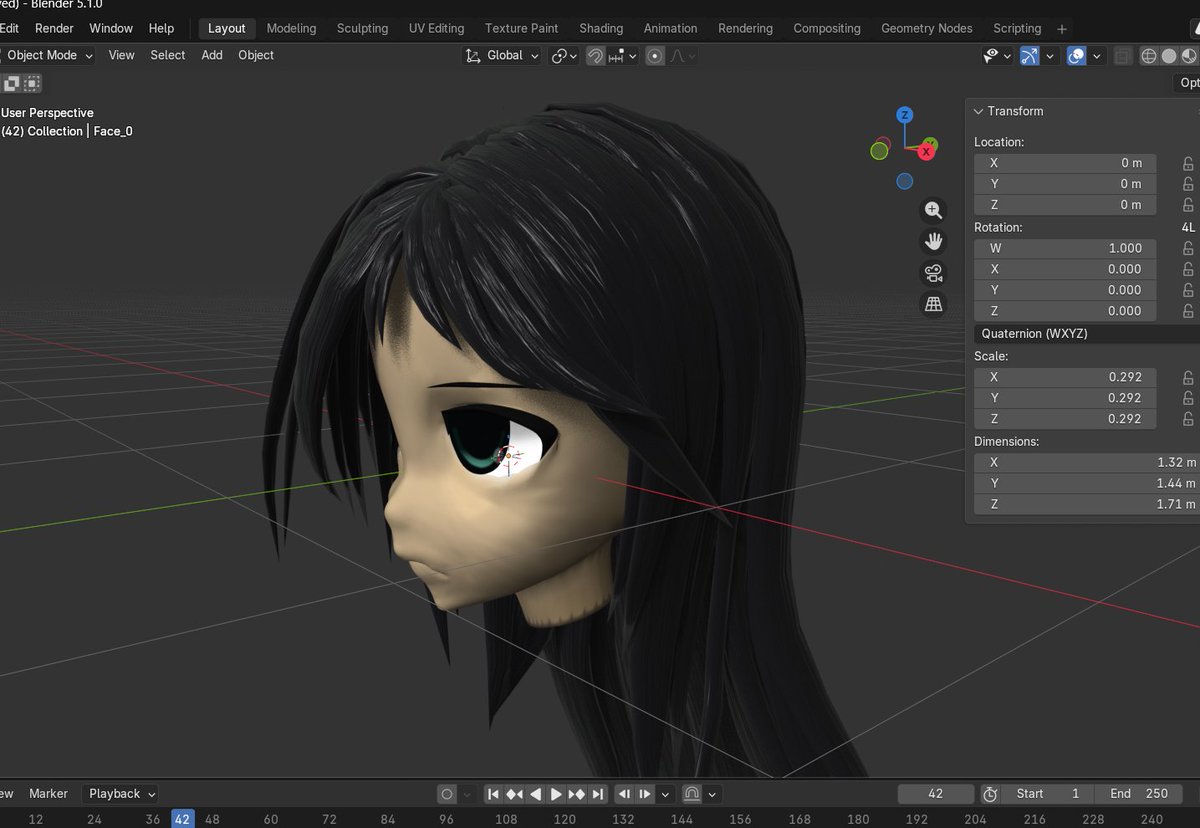Viewport: 1200px width, 828px height.
Task: Open the viewport Select menu
Action: coord(168,55)
